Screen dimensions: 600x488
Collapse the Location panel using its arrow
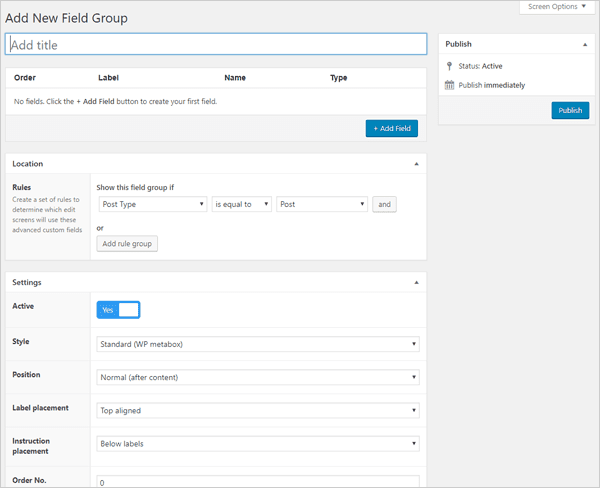pyautogui.click(x=416, y=163)
